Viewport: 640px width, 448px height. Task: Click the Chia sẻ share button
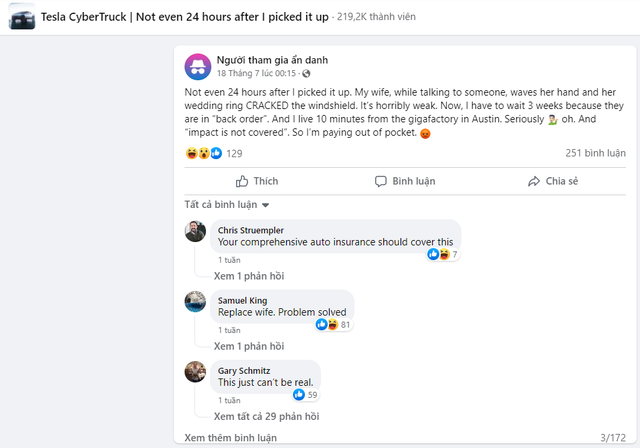click(553, 181)
